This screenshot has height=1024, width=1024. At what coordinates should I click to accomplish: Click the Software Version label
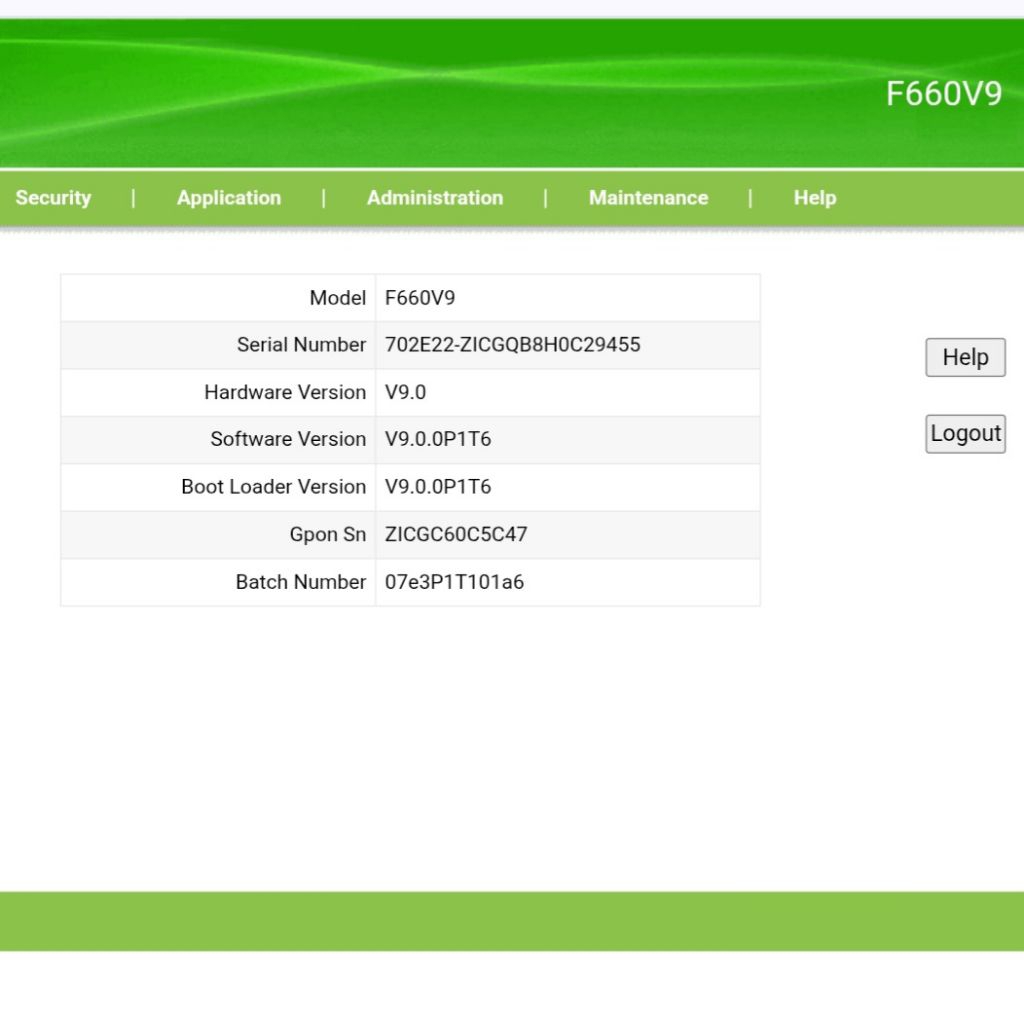[x=288, y=439]
